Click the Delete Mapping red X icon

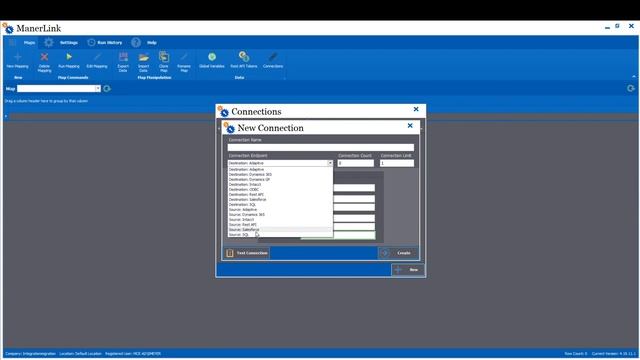point(44,57)
